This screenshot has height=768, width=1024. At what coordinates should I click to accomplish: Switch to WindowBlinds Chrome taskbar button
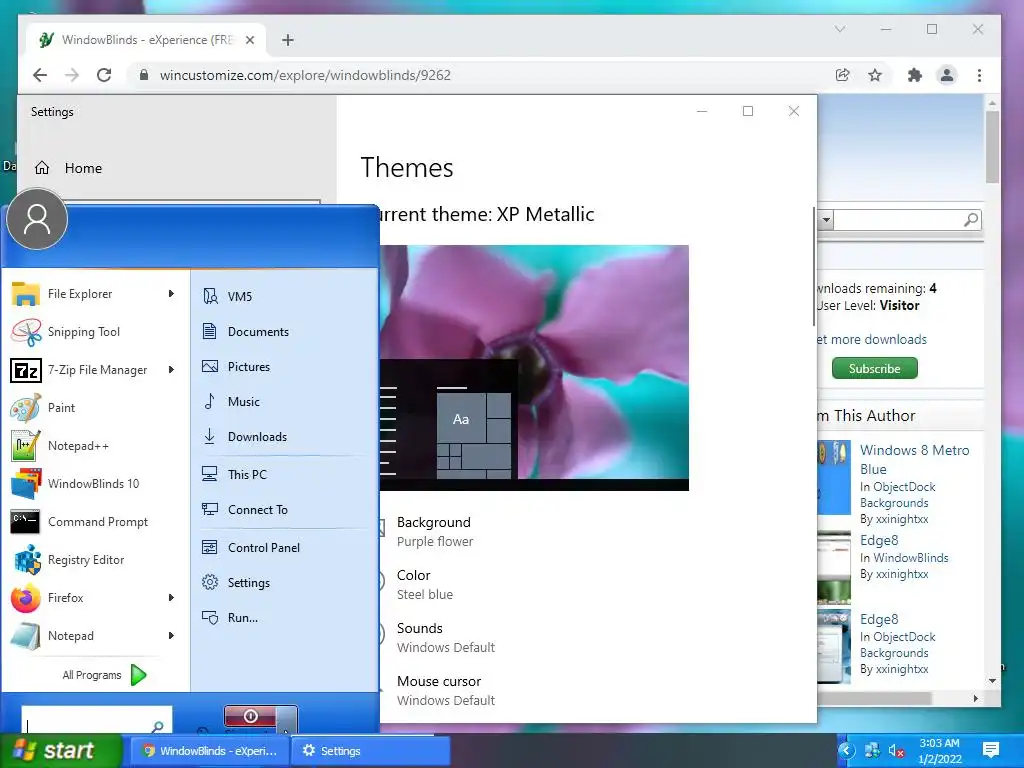click(x=211, y=751)
